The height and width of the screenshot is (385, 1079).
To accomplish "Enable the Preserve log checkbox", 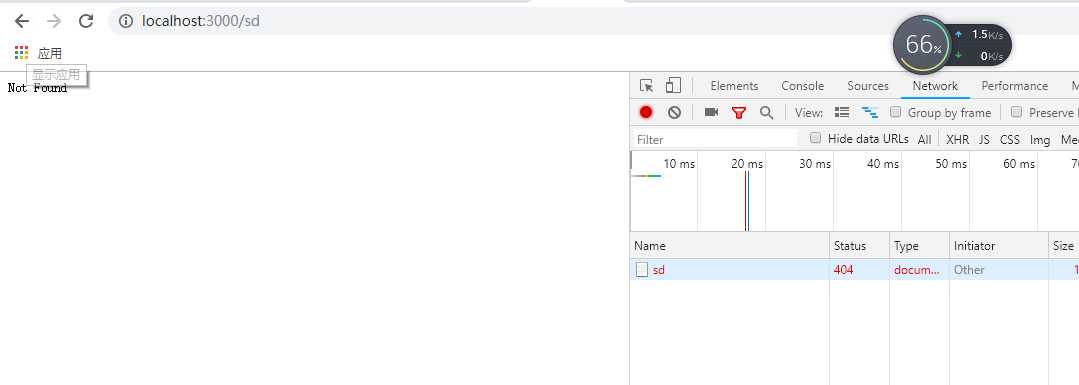I will 1016,112.
